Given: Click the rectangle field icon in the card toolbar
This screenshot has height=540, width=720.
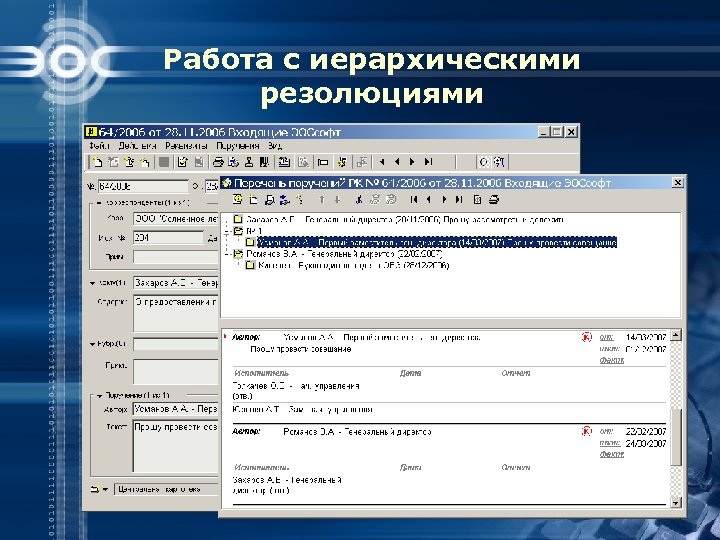Looking at the screenshot, I should click(x=323, y=162).
